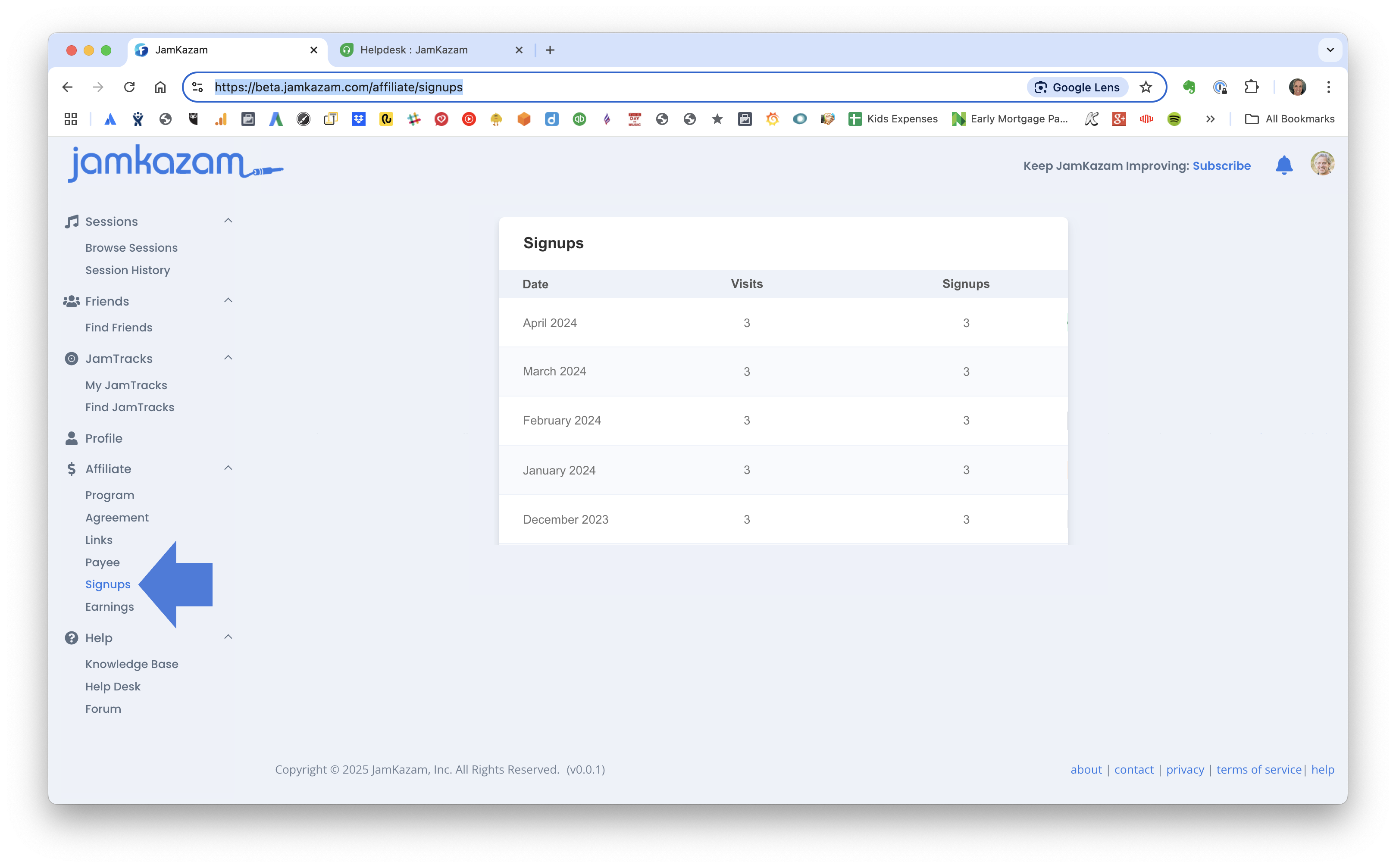This screenshot has width=1396, height=868.
Task: Click the JamKazam logo
Action: (x=175, y=164)
